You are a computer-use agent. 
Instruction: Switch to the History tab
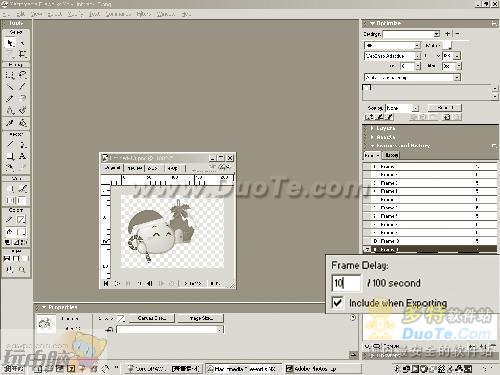tap(391, 155)
